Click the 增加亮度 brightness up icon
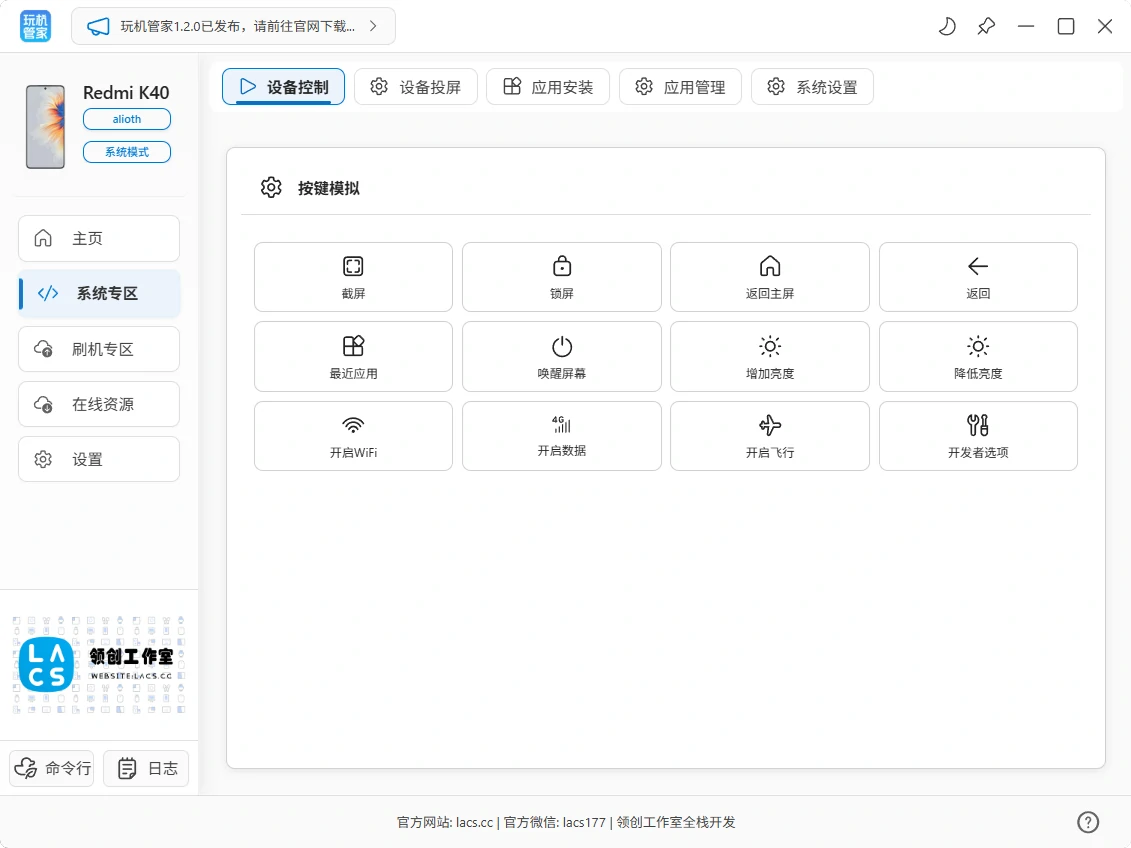This screenshot has height=848, width=1131. (770, 346)
